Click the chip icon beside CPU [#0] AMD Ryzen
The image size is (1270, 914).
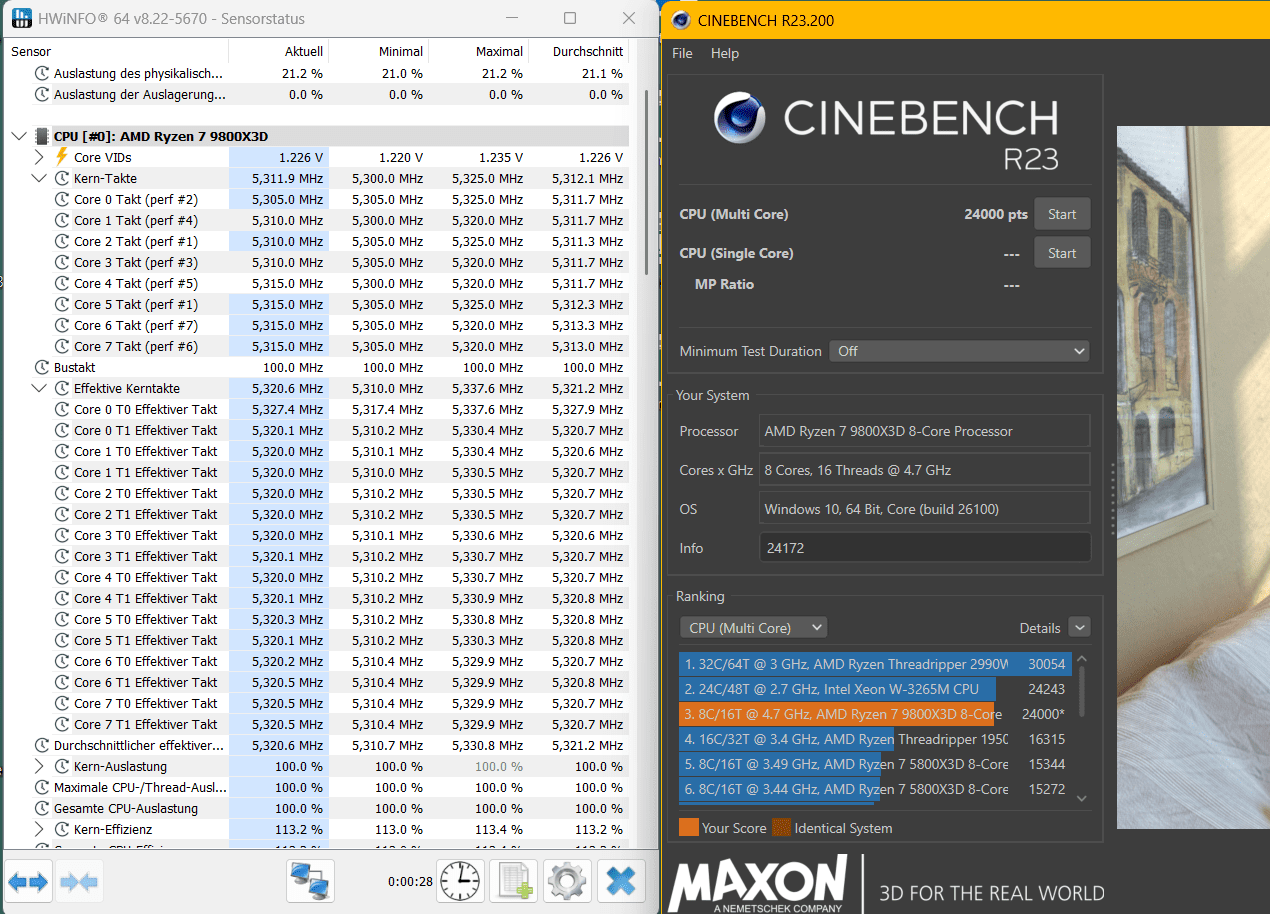pos(42,136)
